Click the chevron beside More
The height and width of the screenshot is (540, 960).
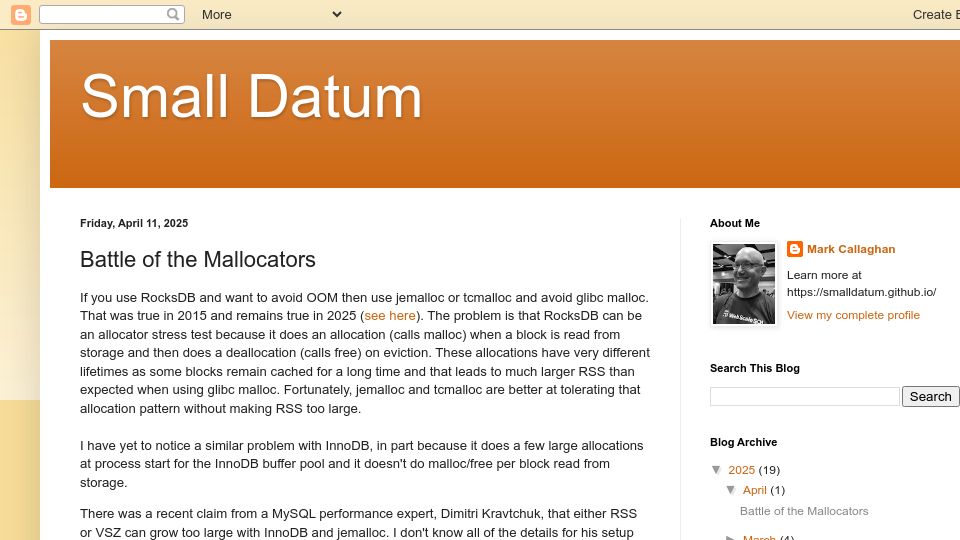337,14
